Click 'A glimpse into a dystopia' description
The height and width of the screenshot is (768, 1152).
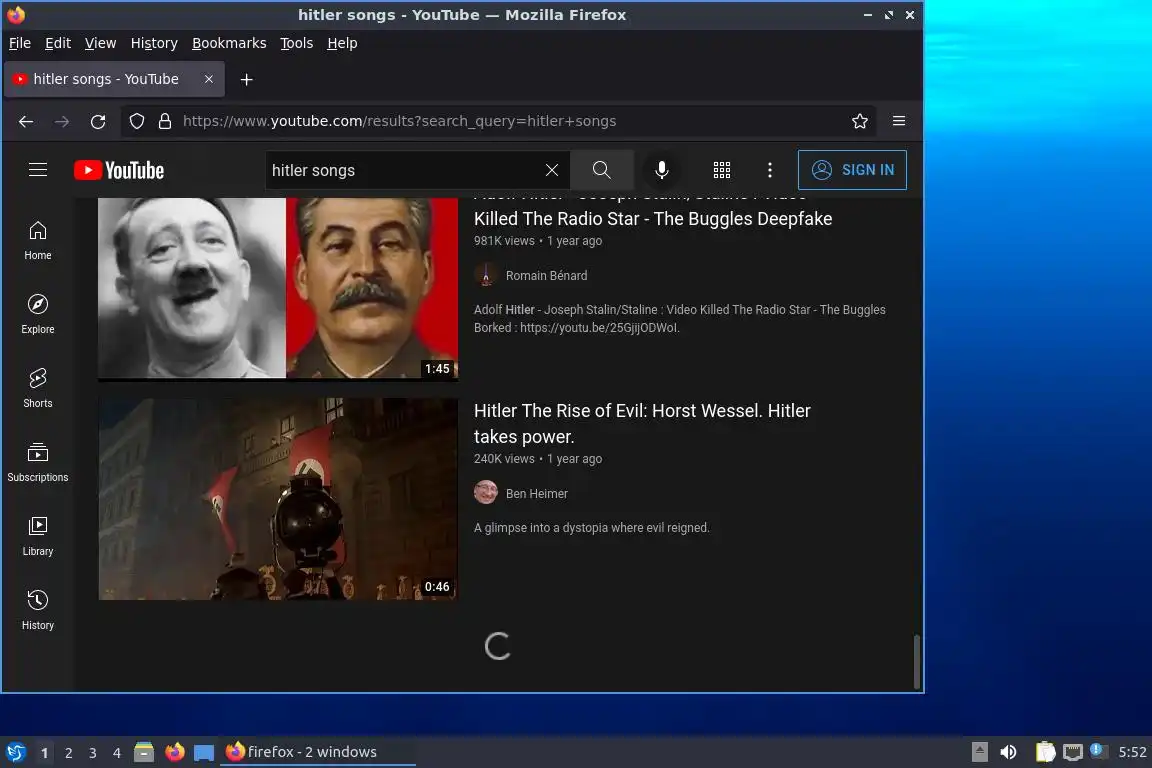pyautogui.click(x=591, y=528)
